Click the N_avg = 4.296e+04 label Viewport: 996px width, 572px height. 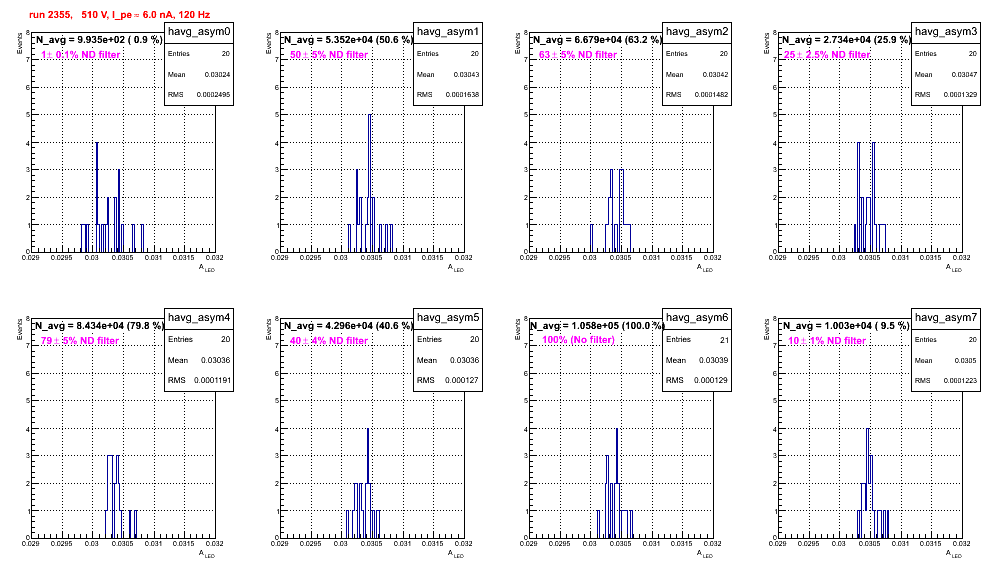pos(347,326)
